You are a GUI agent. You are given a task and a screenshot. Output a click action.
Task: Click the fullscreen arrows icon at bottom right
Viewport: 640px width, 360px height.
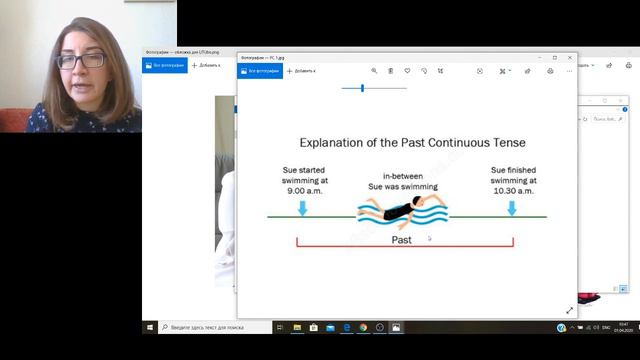[569, 311]
